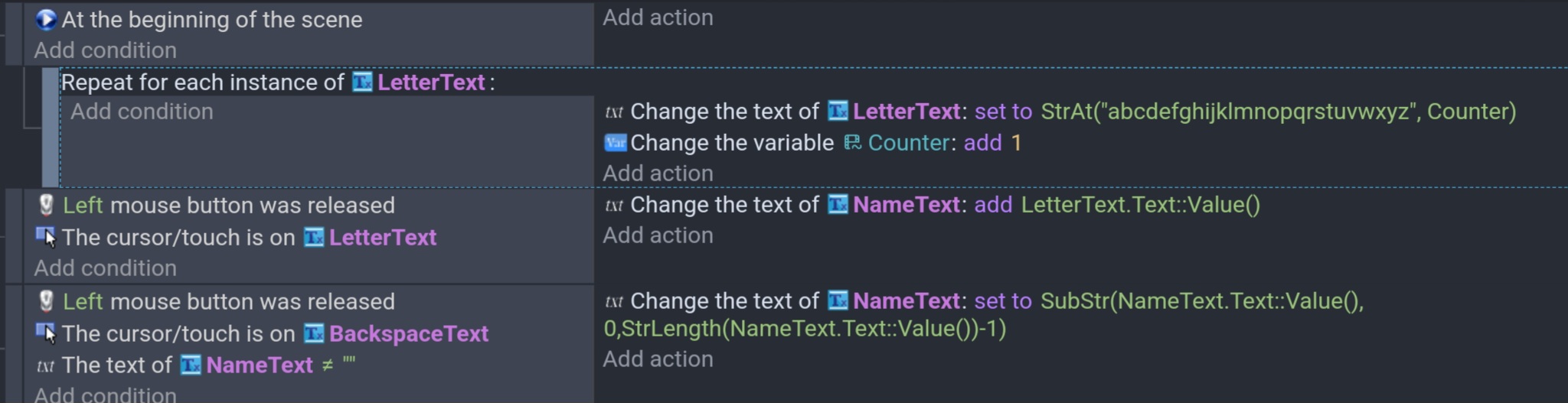The height and width of the screenshot is (403, 1568).
Task: Click the NameText icon in the SubStr action
Action: pyautogui.click(x=838, y=301)
